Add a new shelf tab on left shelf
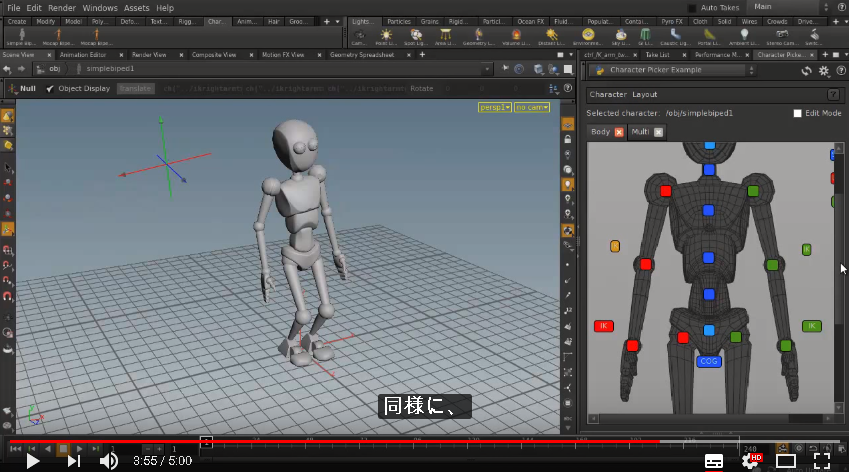This screenshot has width=849, height=472. coord(326,22)
